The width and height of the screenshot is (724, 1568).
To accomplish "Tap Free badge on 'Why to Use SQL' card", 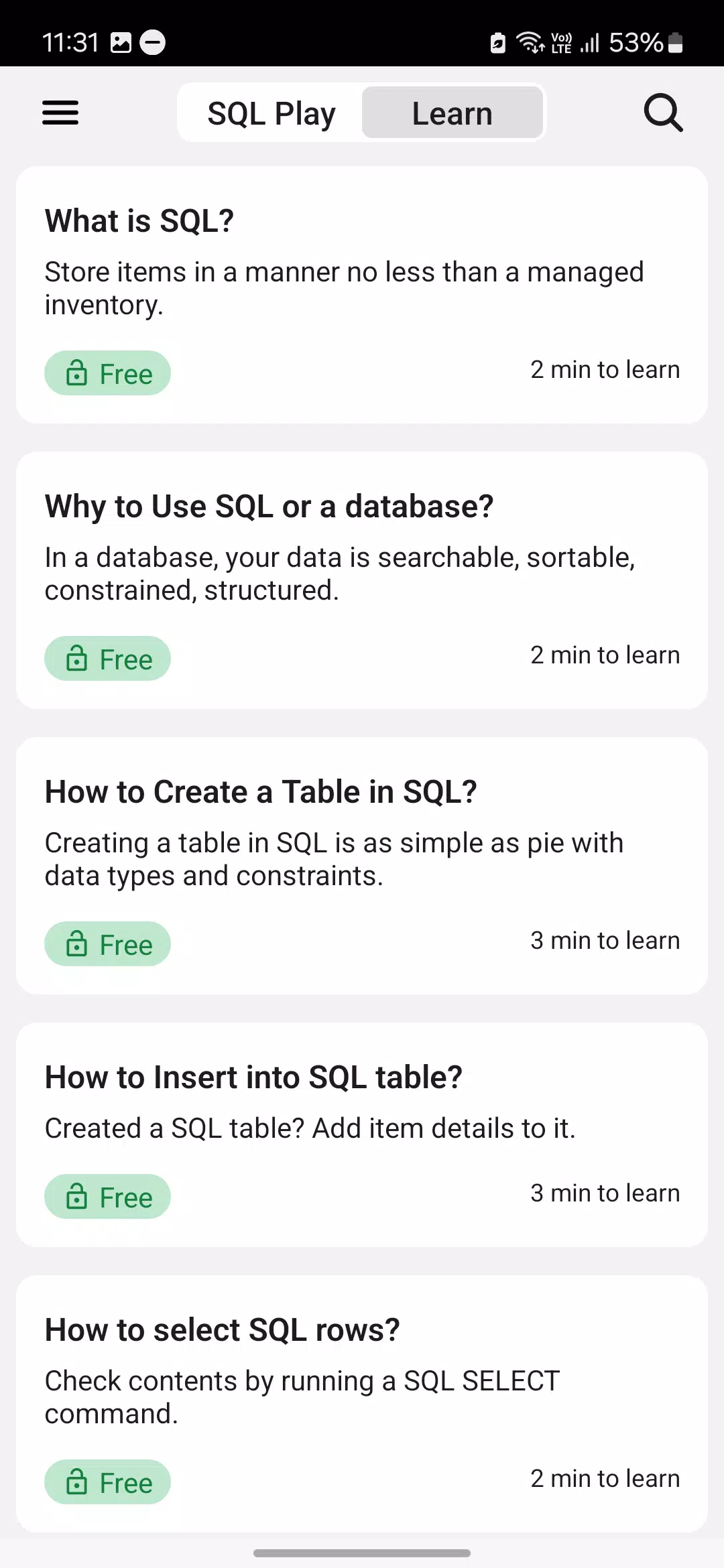I will 107,659.
